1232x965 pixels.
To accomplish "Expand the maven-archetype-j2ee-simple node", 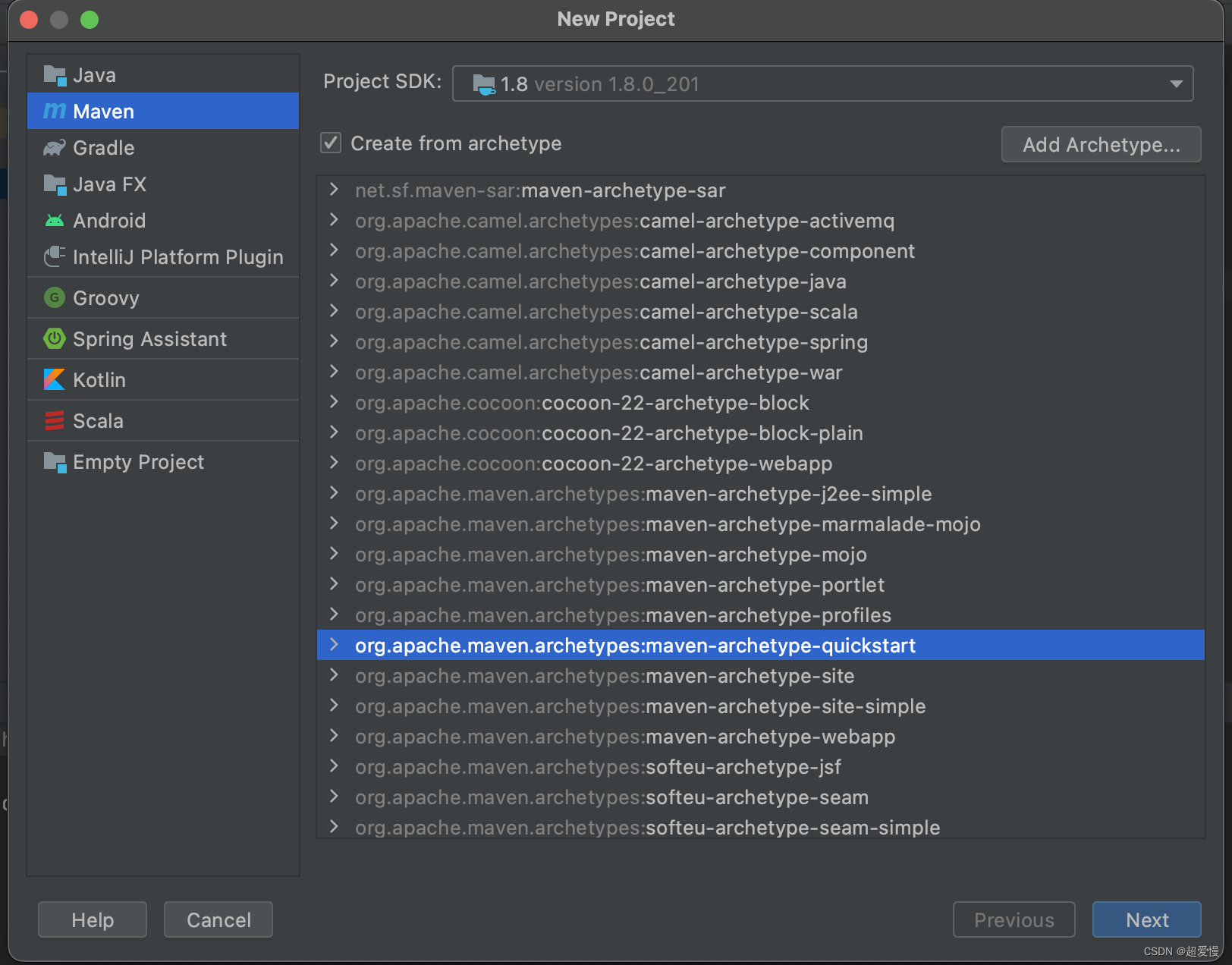I will [334, 493].
